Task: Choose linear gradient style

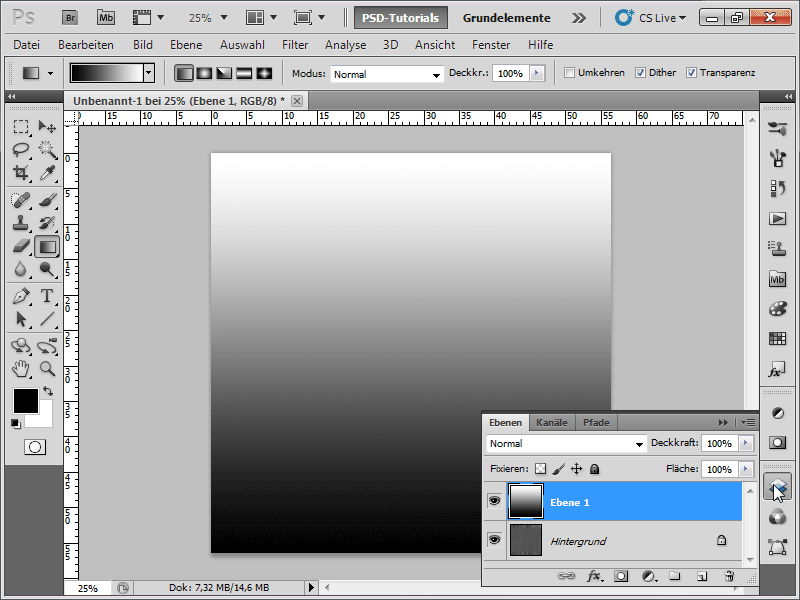Action: point(184,73)
